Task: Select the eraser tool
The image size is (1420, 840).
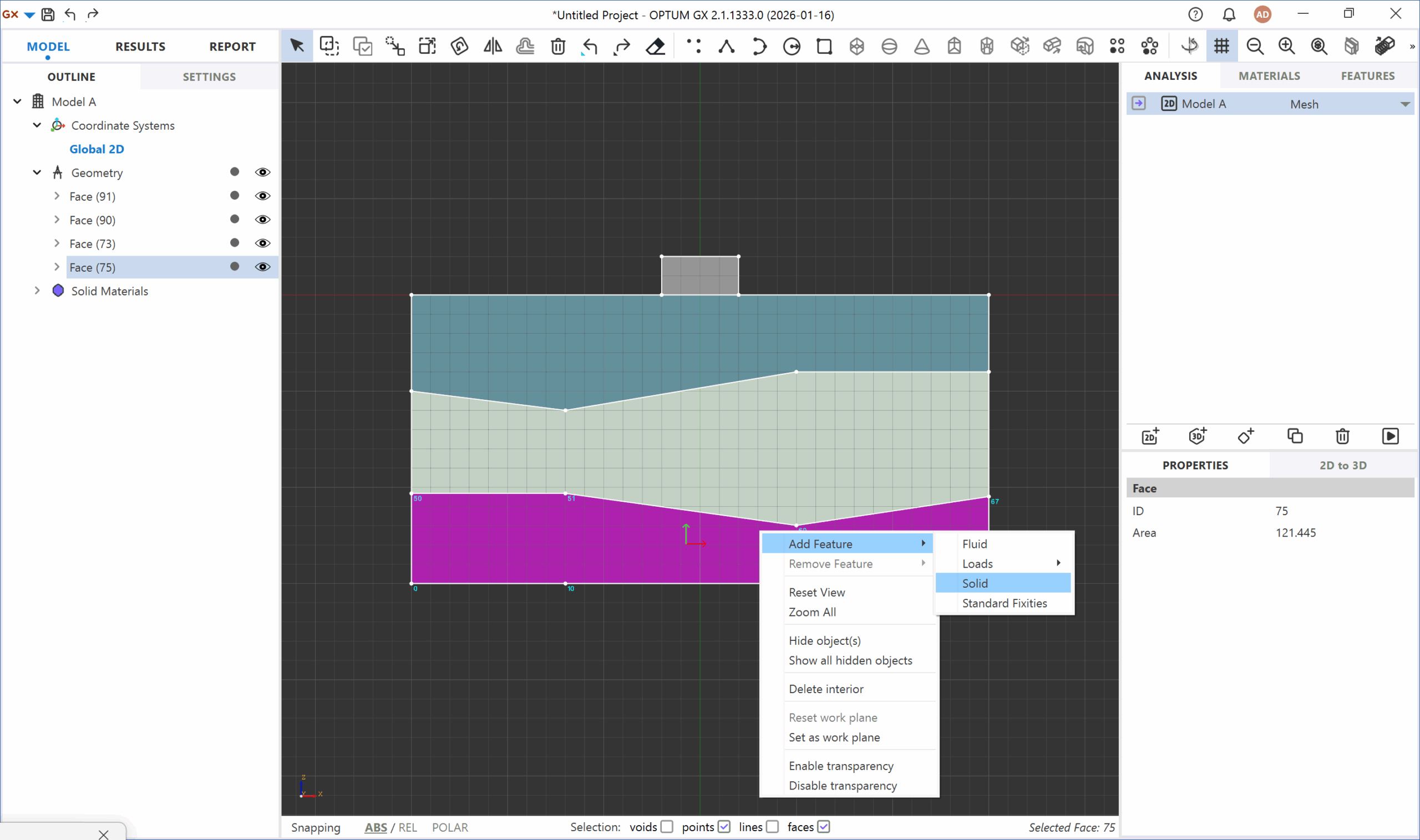Action: click(x=655, y=46)
